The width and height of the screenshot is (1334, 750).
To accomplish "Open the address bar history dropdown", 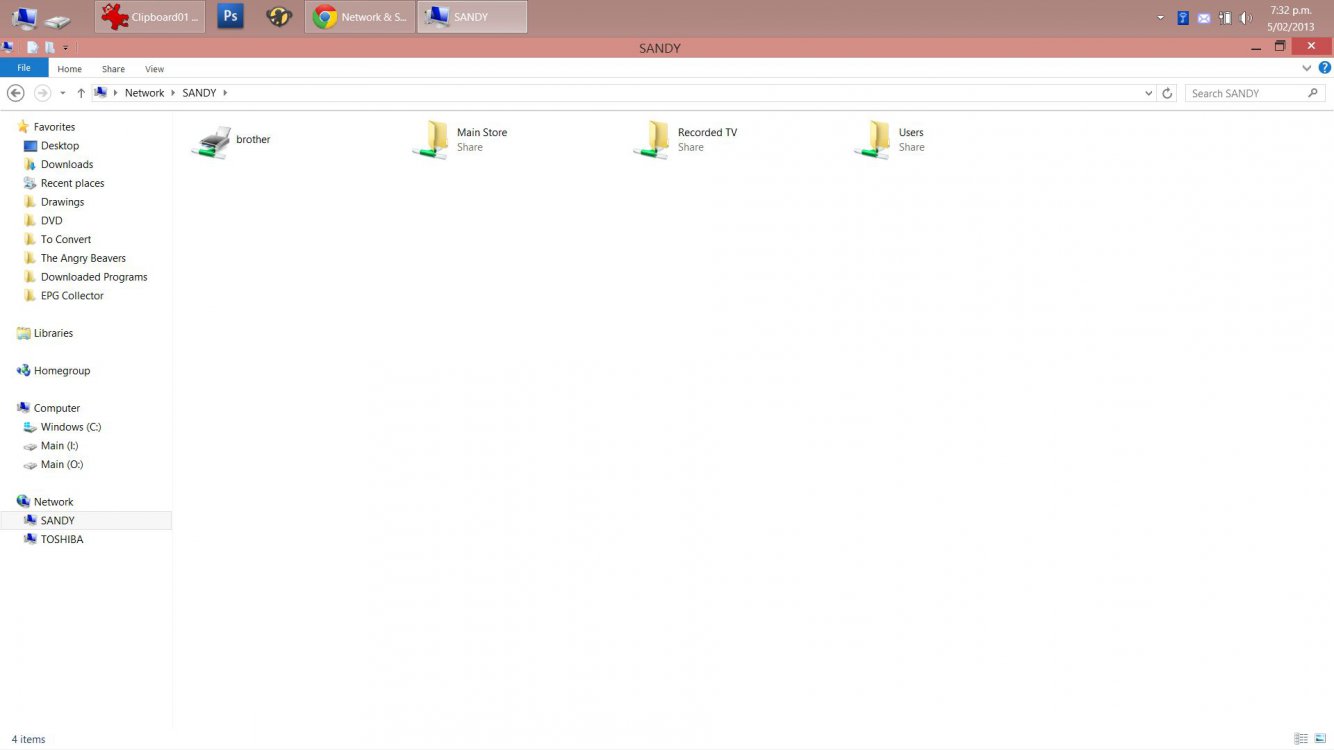I will click(1148, 93).
